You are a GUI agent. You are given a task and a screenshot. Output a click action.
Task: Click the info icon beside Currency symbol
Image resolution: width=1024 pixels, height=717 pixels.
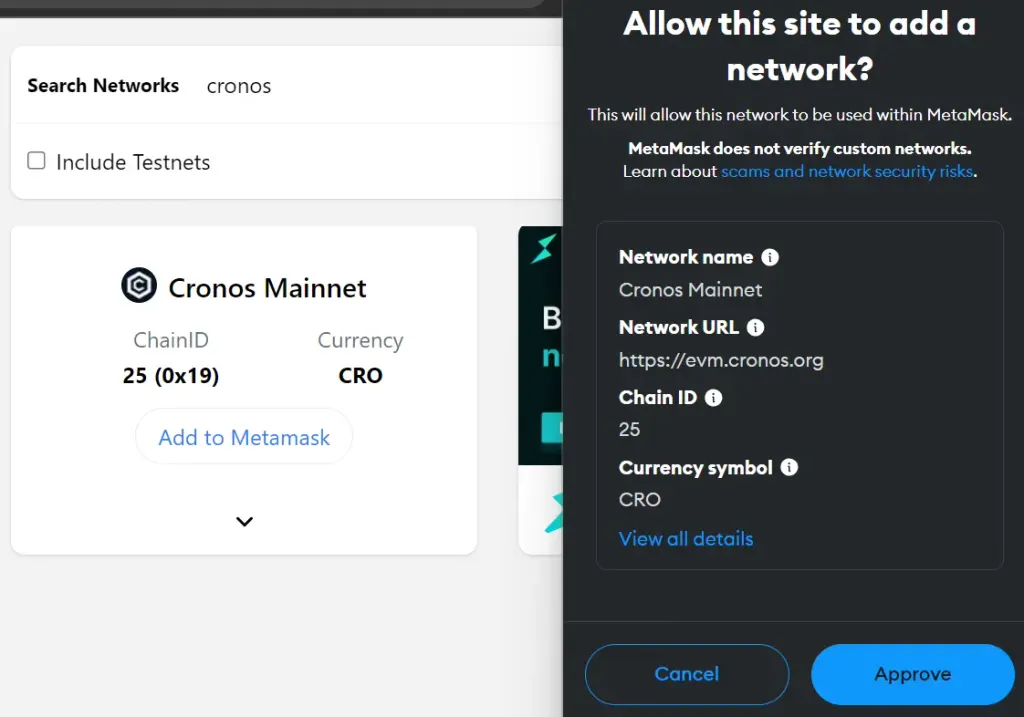789,467
